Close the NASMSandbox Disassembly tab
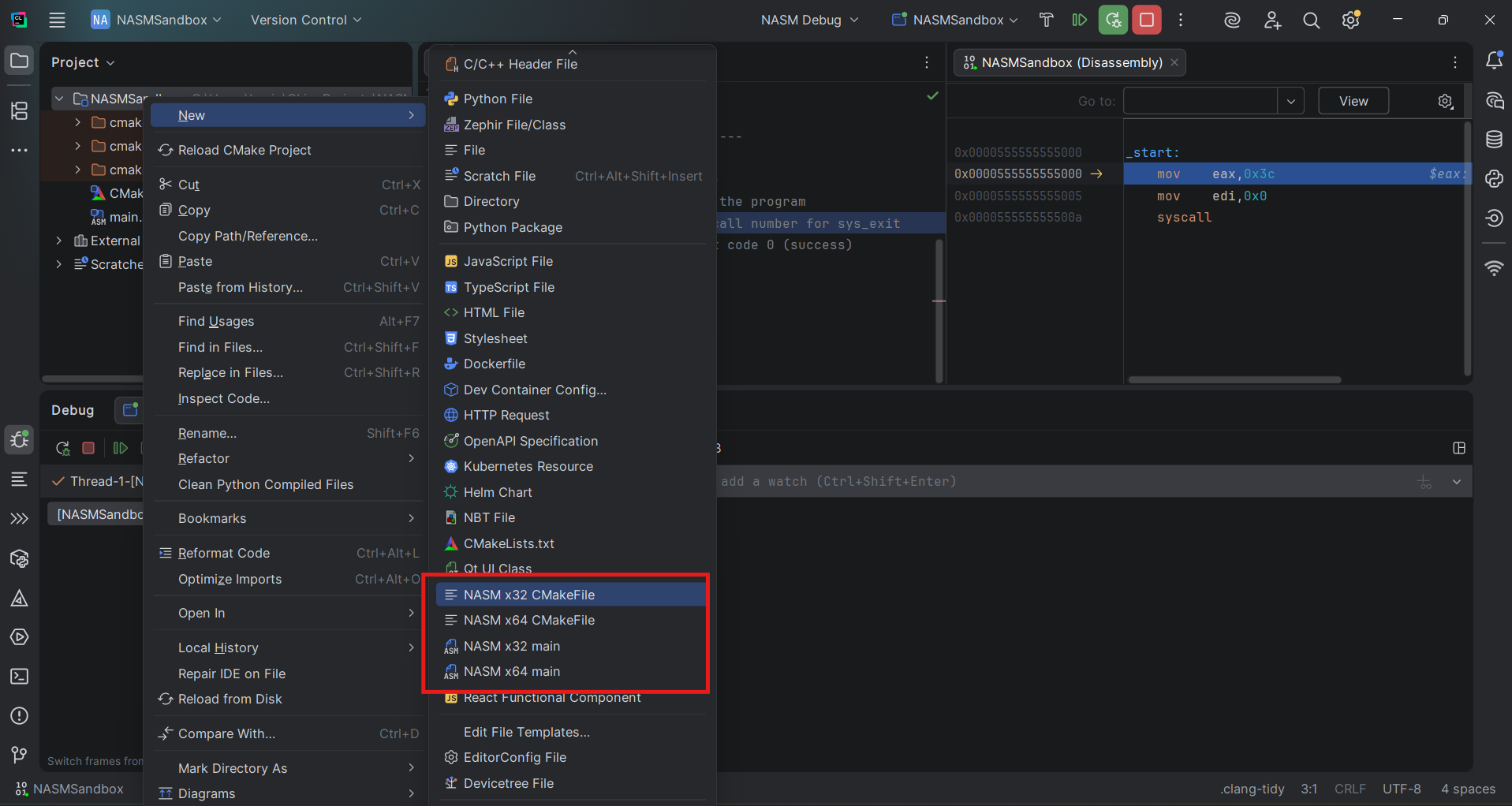The width and height of the screenshot is (1512, 806). pos(1174,62)
